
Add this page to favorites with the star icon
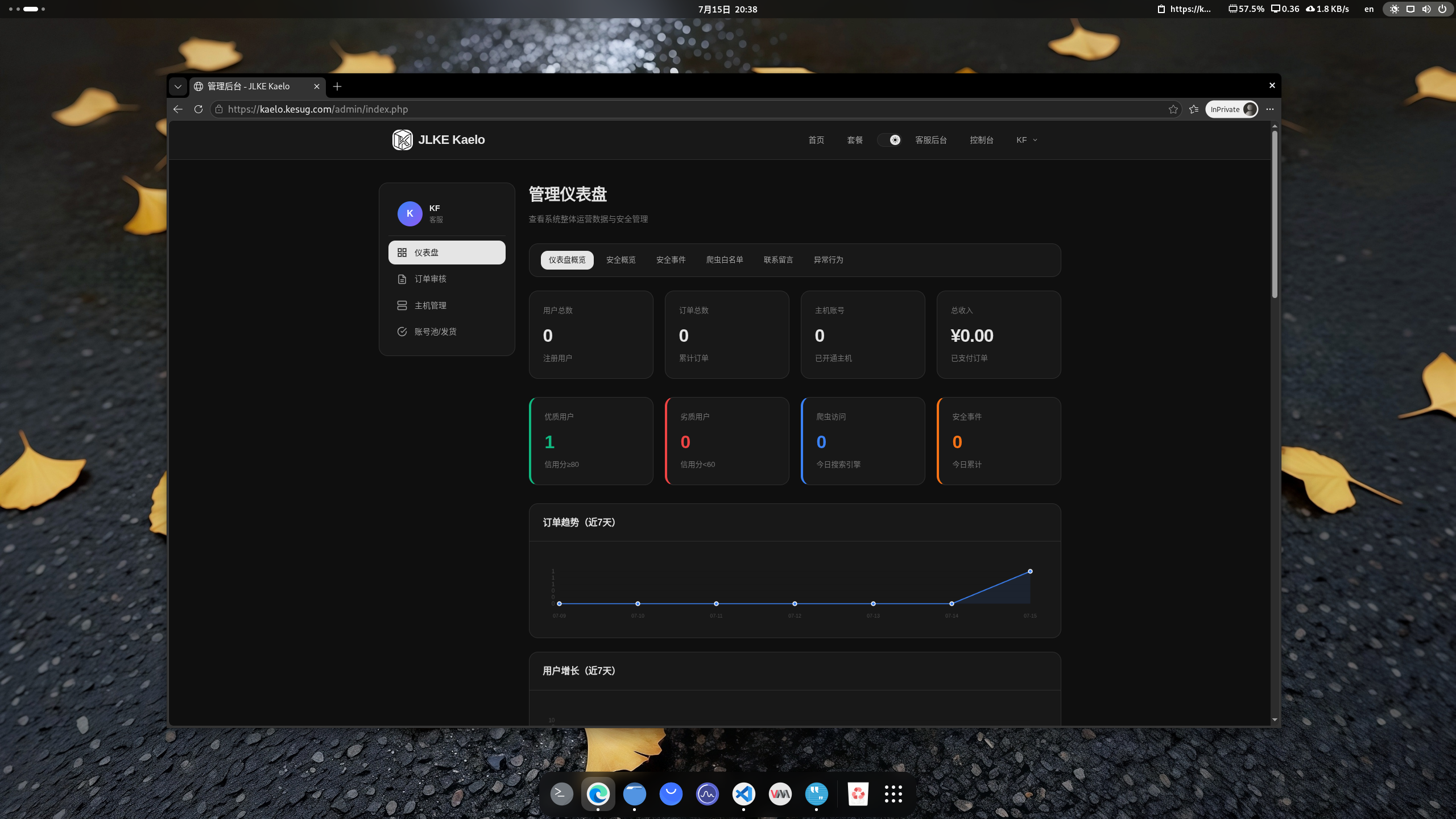point(1173,109)
